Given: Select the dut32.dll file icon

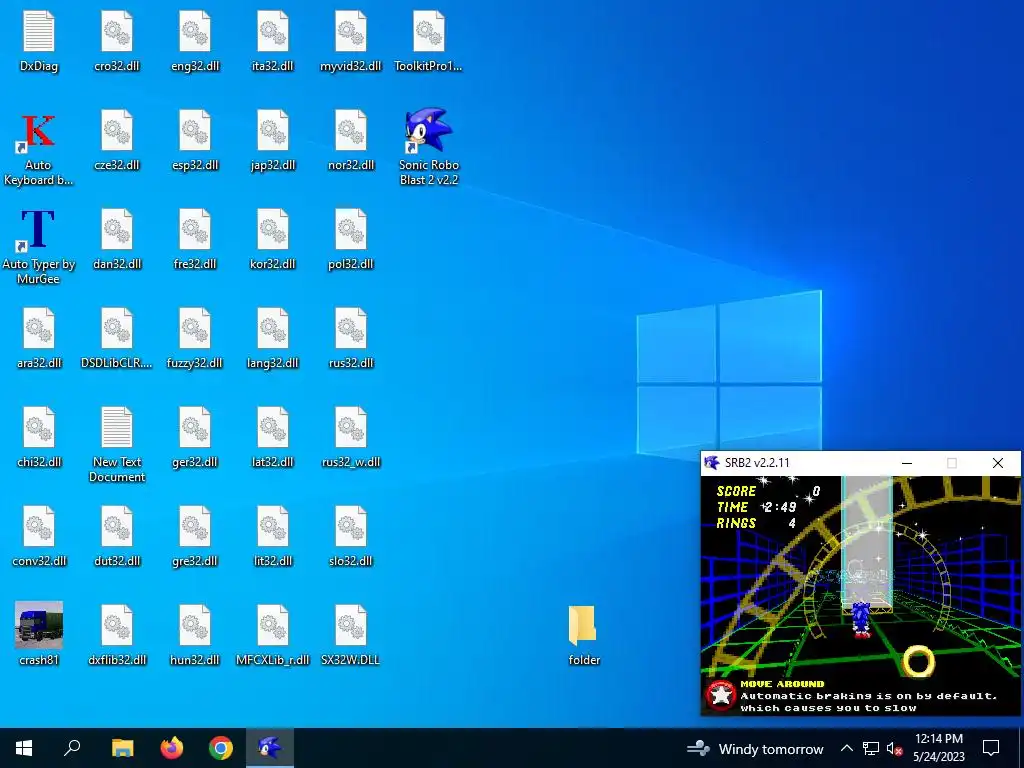Looking at the screenshot, I should (117, 526).
